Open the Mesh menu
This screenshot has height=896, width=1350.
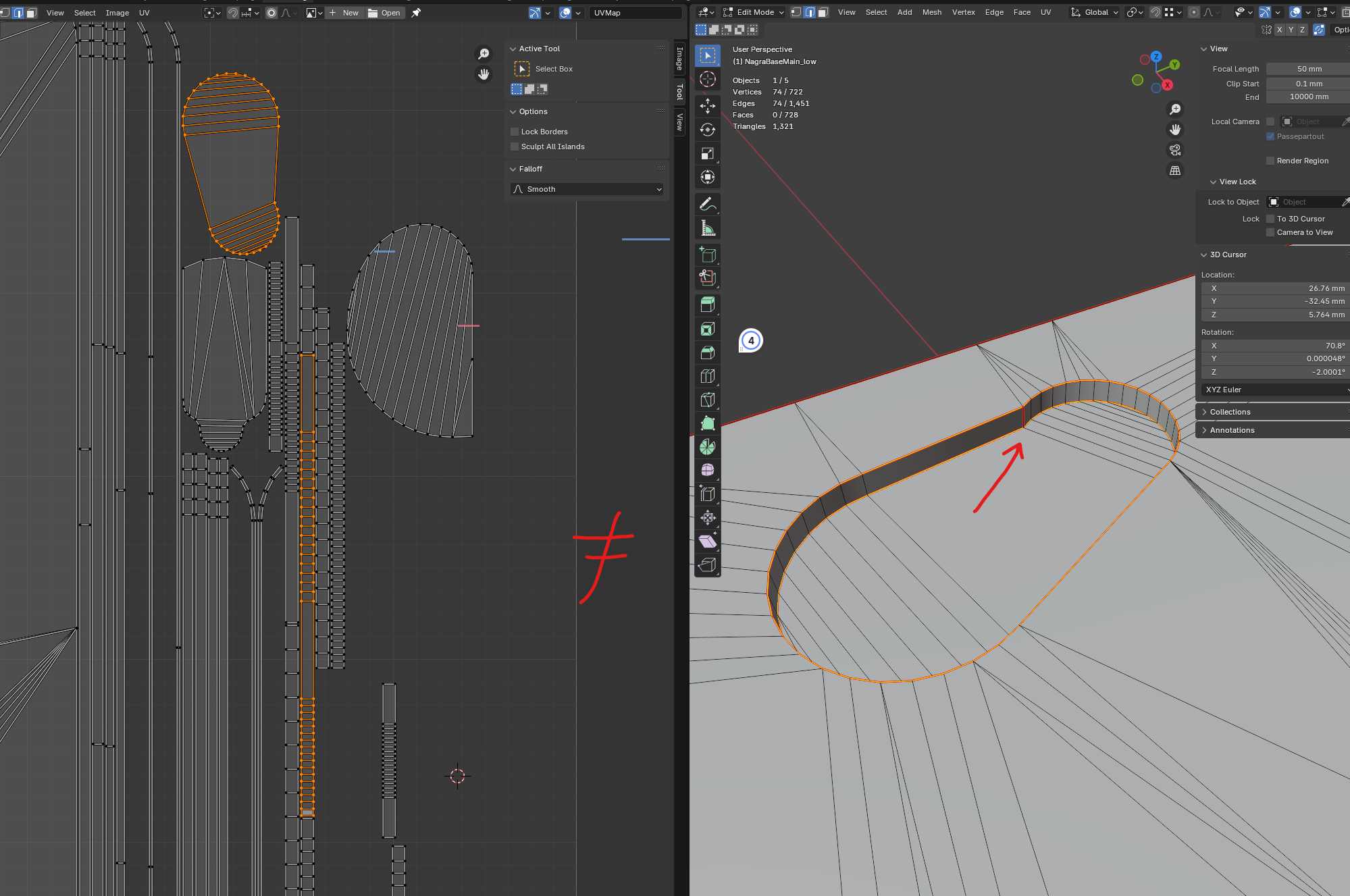point(931,12)
